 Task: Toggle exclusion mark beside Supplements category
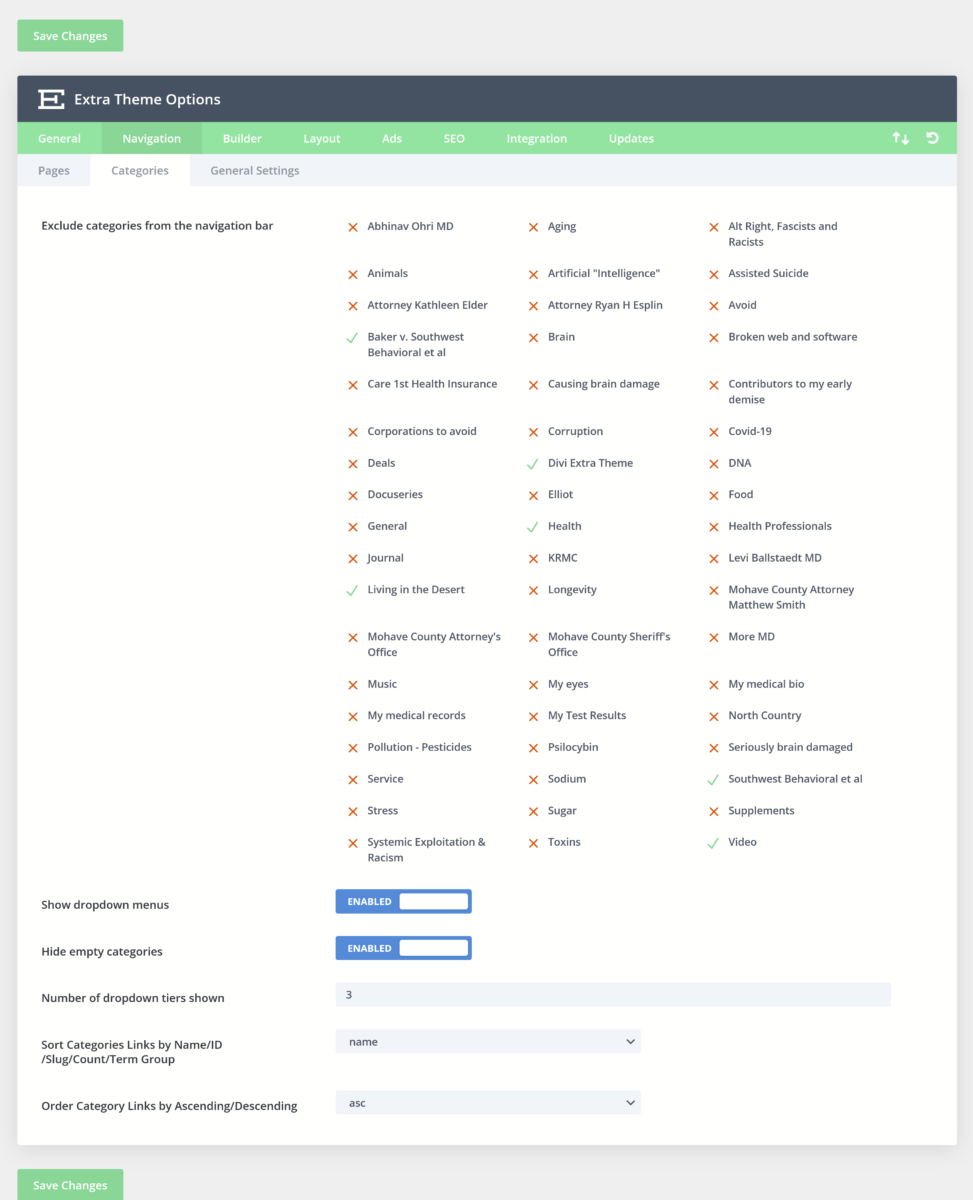click(x=713, y=810)
